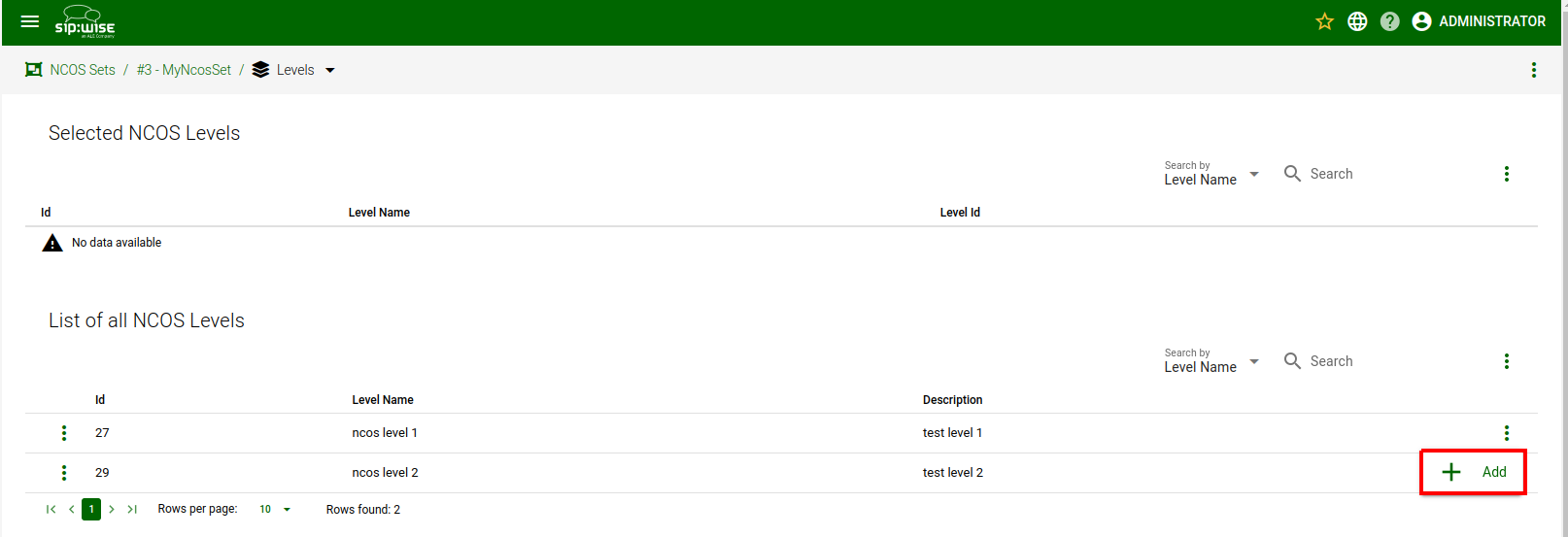Open the hamburger navigation menu
The width and height of the screenshot is (1568, 537).
coord(30,21)
